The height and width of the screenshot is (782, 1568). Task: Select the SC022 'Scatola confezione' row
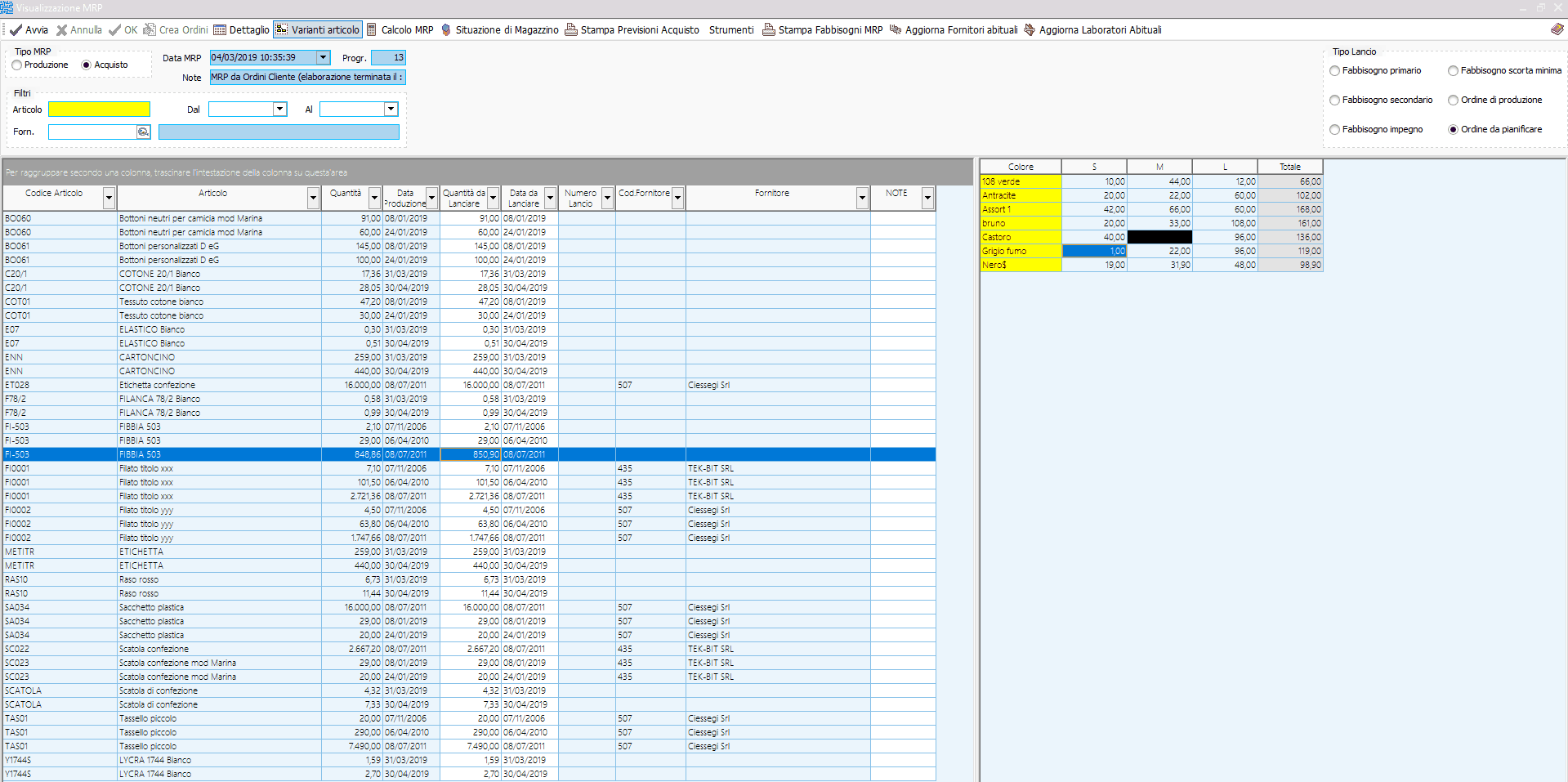[x=469, y=649]
